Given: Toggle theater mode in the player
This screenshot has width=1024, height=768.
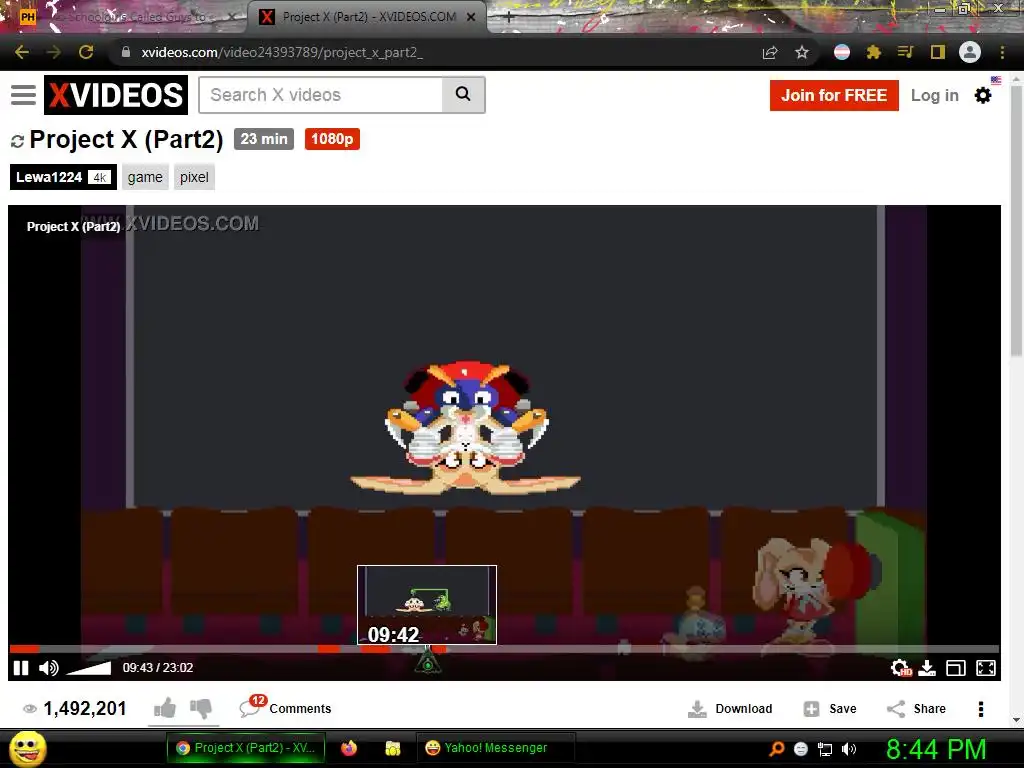Looking at the screenshot, I should [x=956, y=668].
